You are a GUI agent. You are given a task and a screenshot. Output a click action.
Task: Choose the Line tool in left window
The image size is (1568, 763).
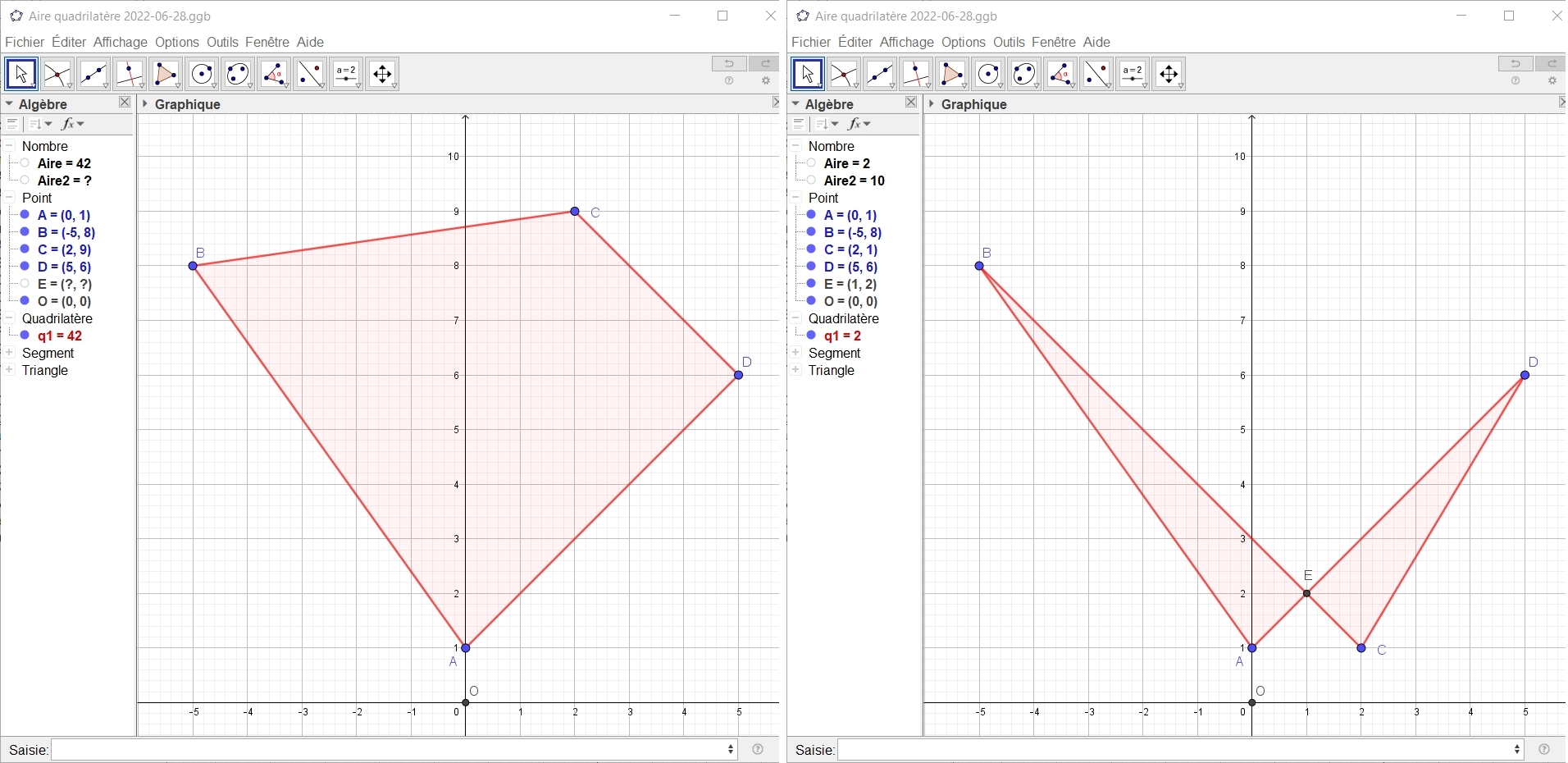pyautogui.click(x=93, y=74)
